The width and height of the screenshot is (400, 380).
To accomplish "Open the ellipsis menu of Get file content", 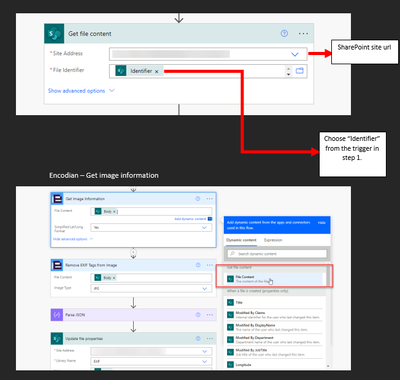I will [x=303, y=34].
